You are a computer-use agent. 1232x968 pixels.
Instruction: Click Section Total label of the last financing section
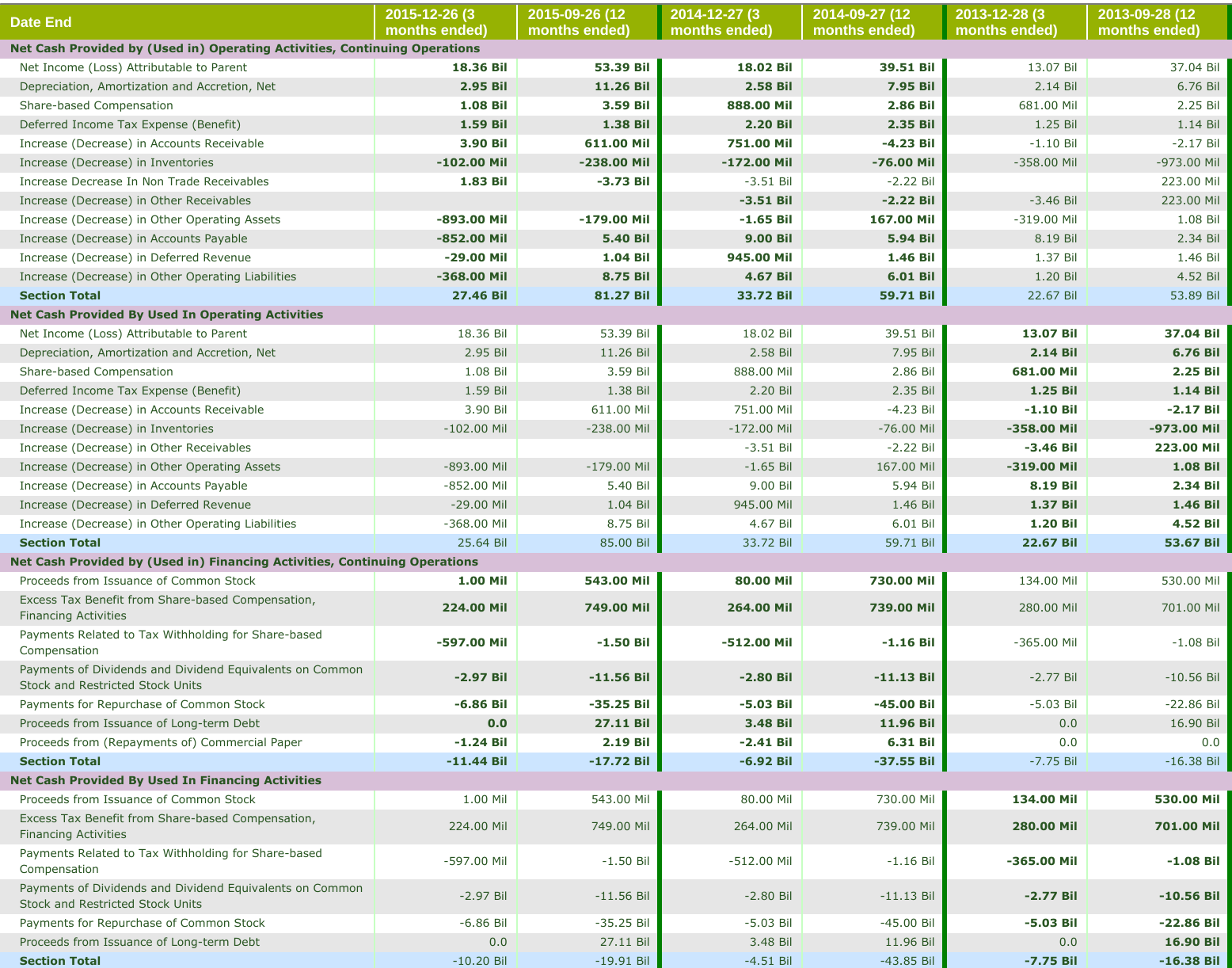click(x=60, y=961)
